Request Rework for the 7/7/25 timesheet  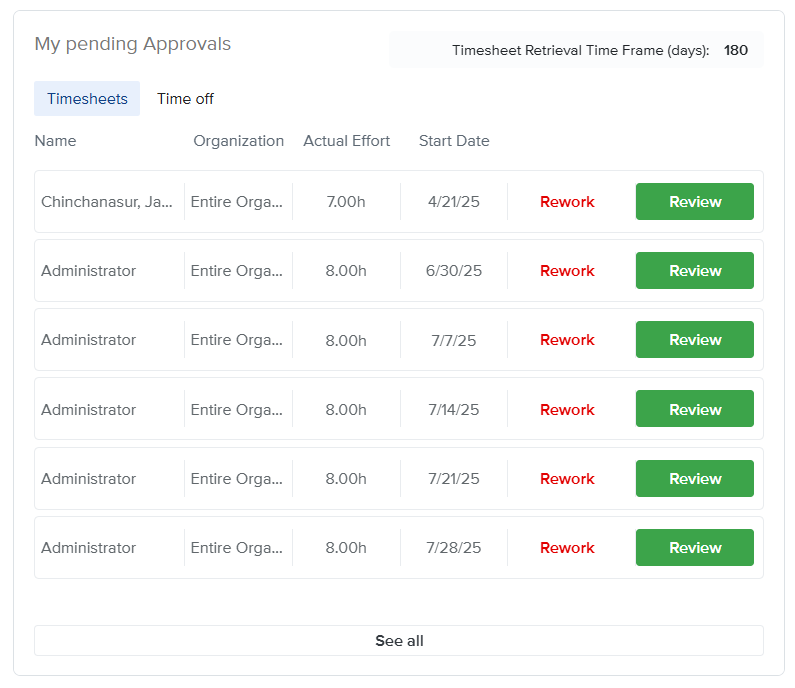coord(567,340)
